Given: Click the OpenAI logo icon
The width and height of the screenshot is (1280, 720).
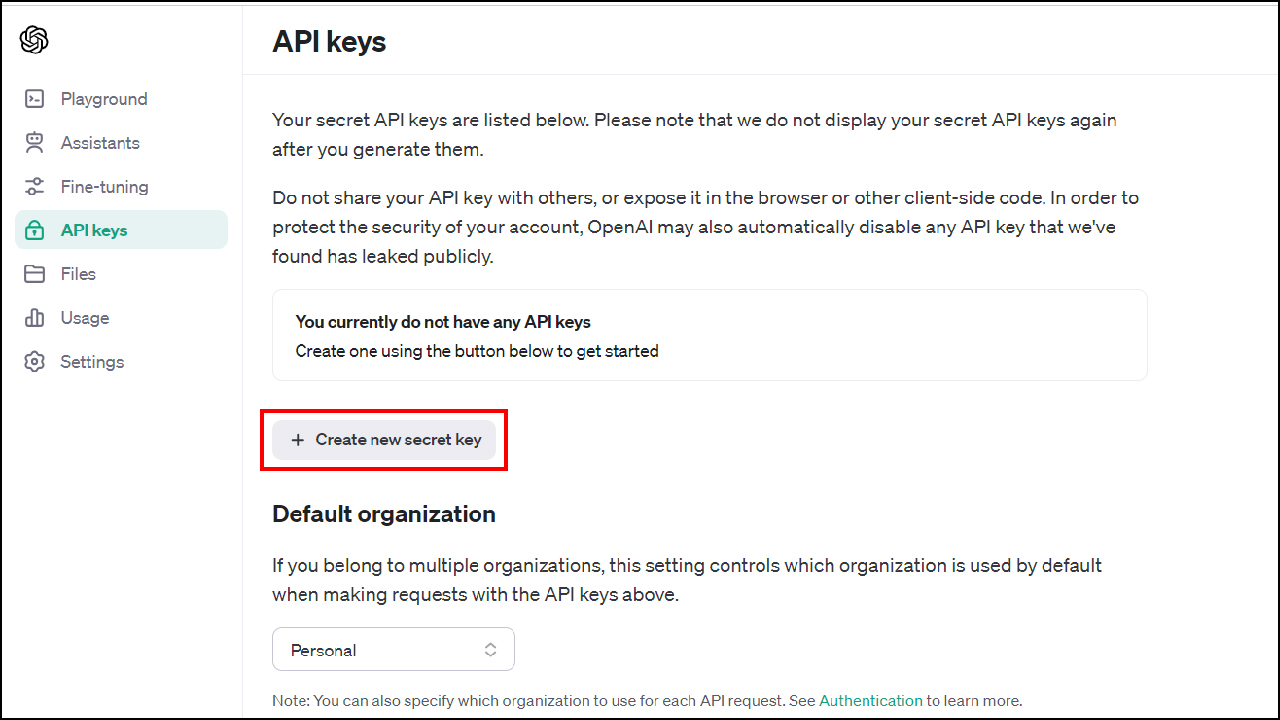Looking at the screenshot, I should click(34, 40).
